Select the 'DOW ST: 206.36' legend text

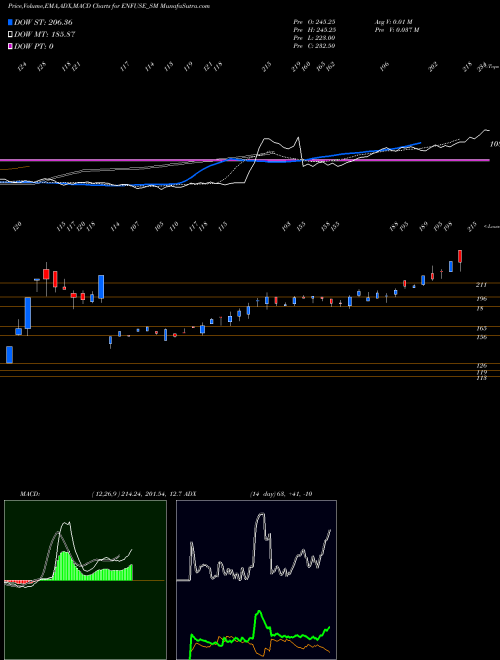43,22
